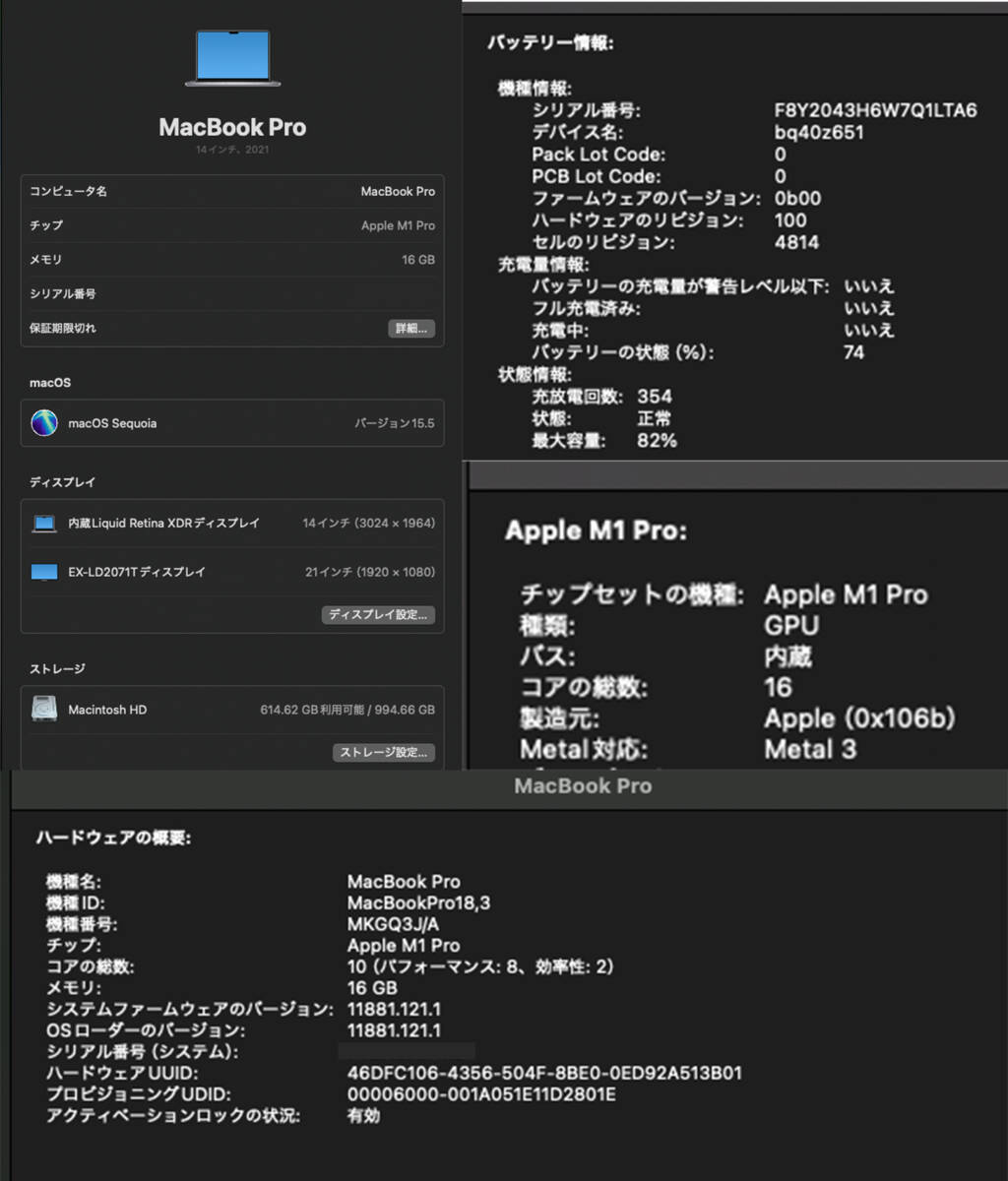1008x1181 pixels.
Task: Select the バージョン15.5 text
Action: pyautogui.click(x=394, y=424)
